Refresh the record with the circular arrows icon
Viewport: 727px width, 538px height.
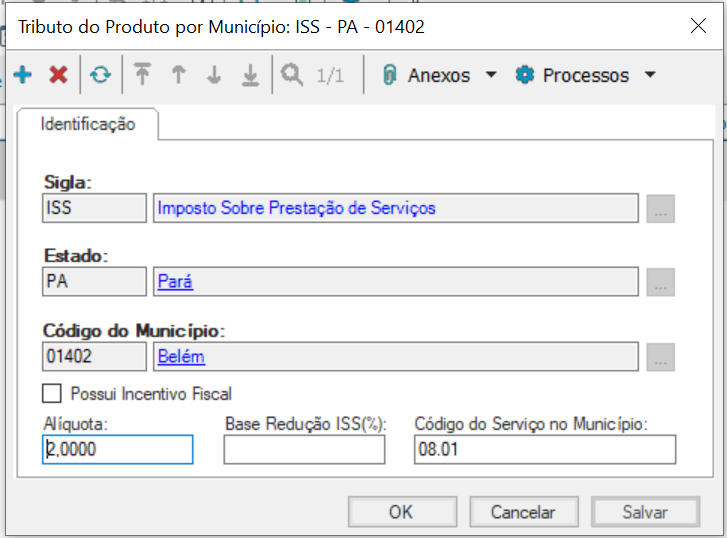click(x=101, y=75)
